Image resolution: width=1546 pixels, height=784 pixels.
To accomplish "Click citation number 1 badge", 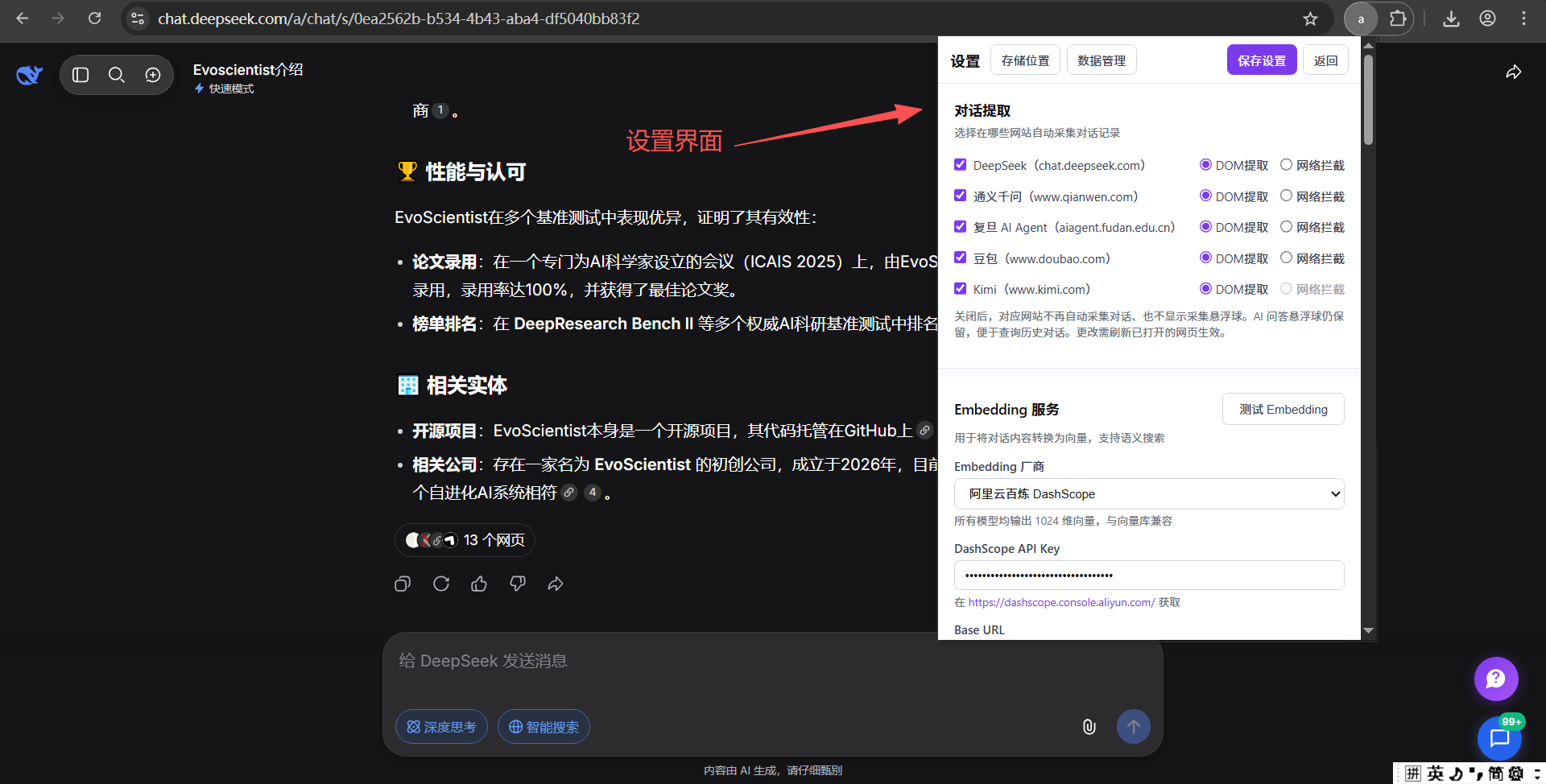I will coord(440,110).
